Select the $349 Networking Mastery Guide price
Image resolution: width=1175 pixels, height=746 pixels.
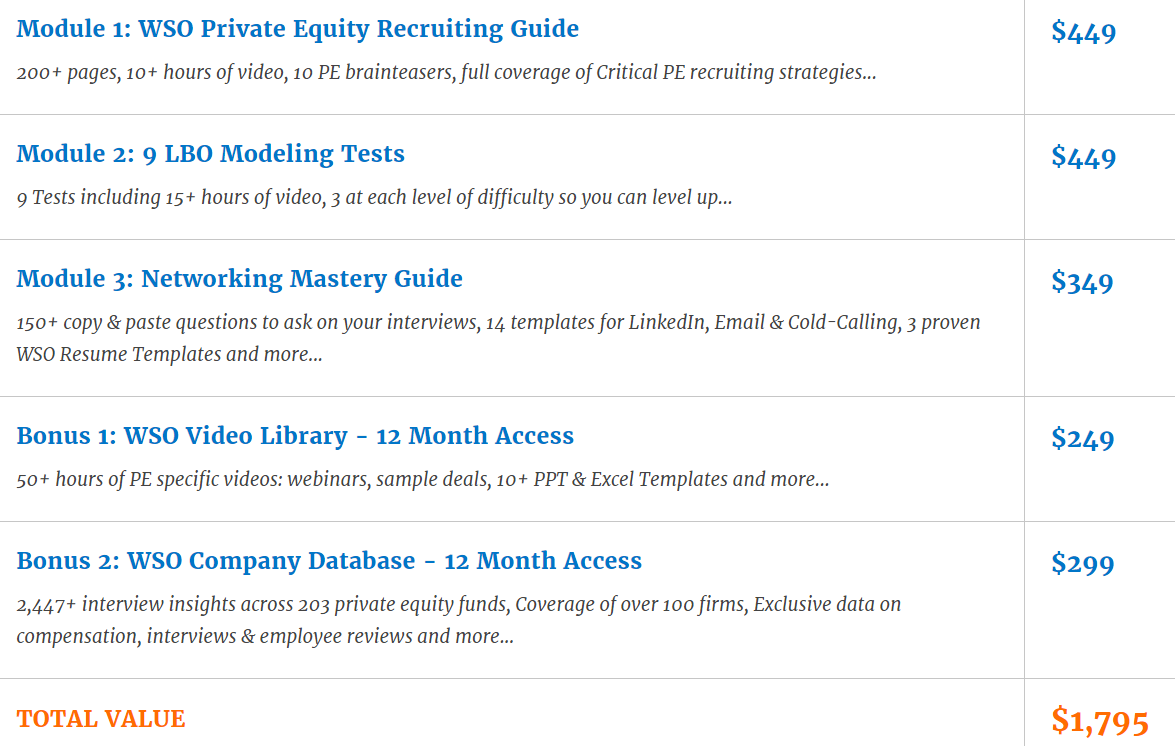pyautogui.click(x=1082, y=283)
